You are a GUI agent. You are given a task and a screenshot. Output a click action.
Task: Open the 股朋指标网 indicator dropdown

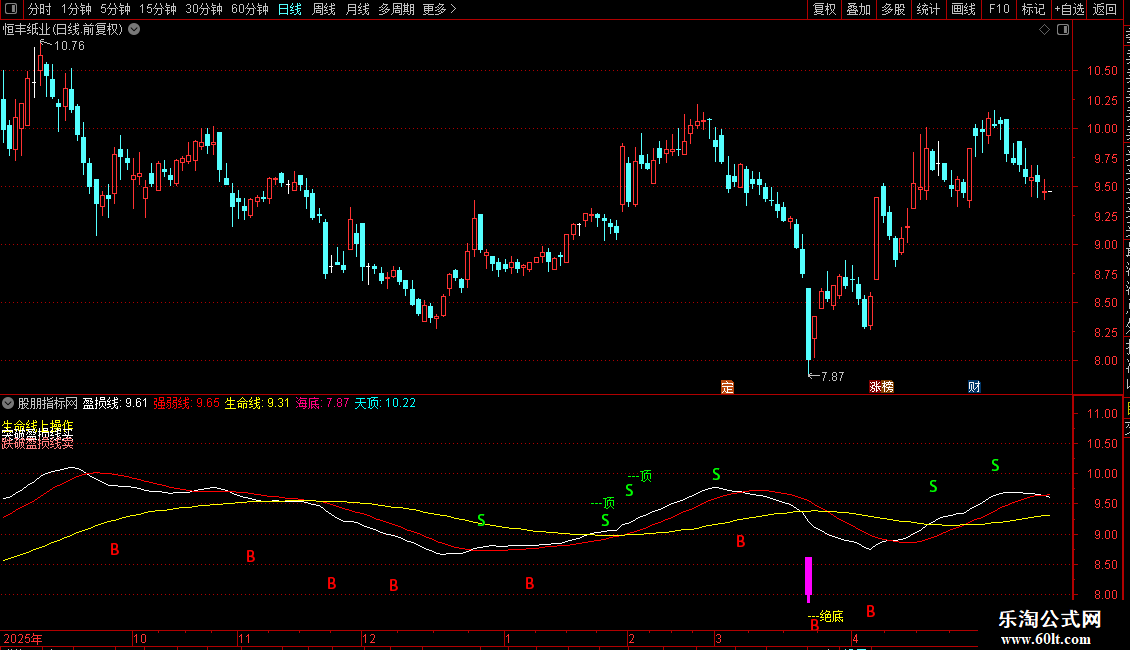click(8, 403)
